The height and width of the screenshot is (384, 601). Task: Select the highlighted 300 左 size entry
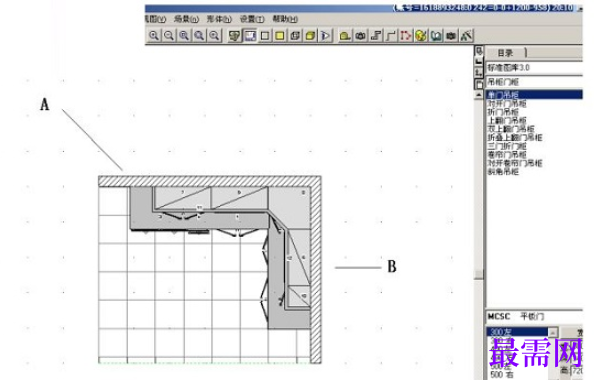click(x=517, y=332)
